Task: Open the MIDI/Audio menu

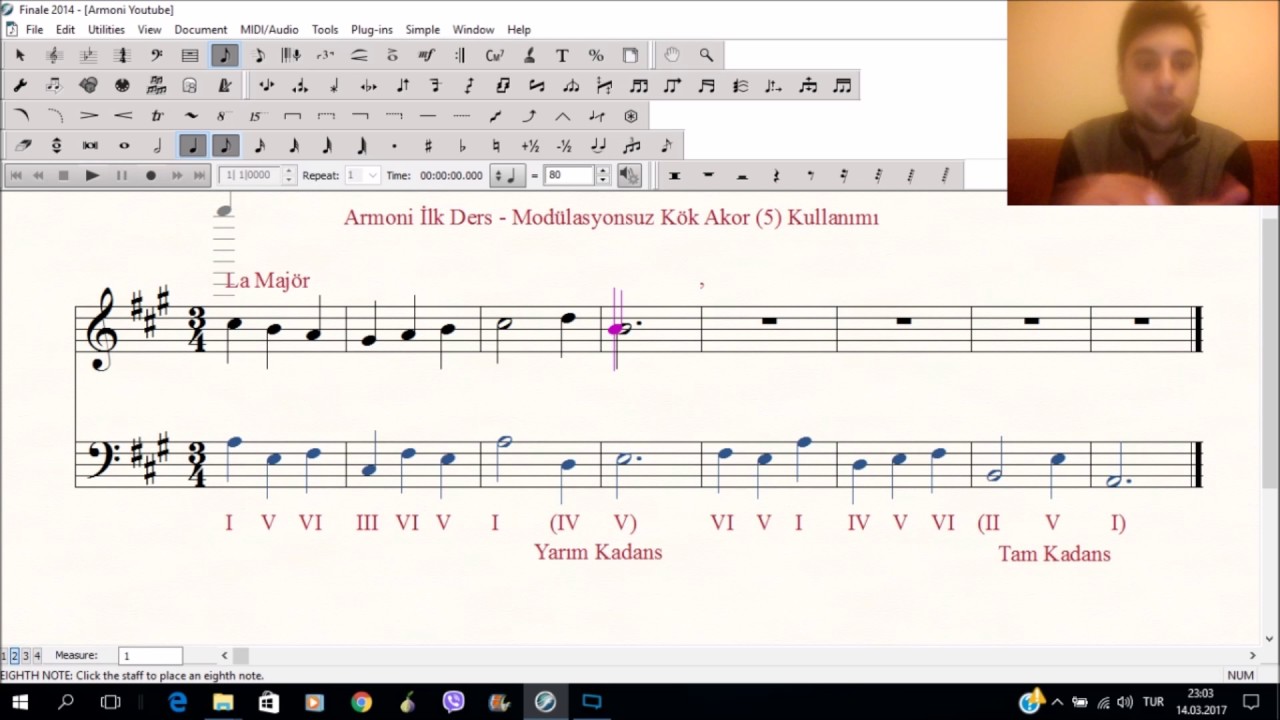Action: click(x=269, y=30)
